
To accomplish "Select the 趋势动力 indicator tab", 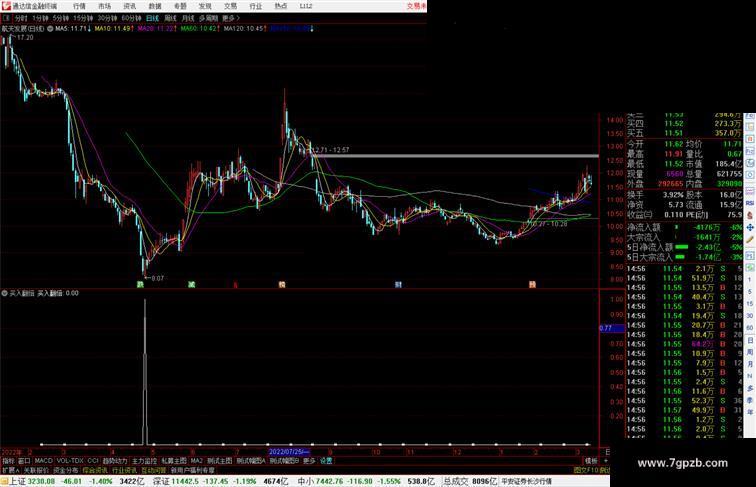I will (115, 461).
